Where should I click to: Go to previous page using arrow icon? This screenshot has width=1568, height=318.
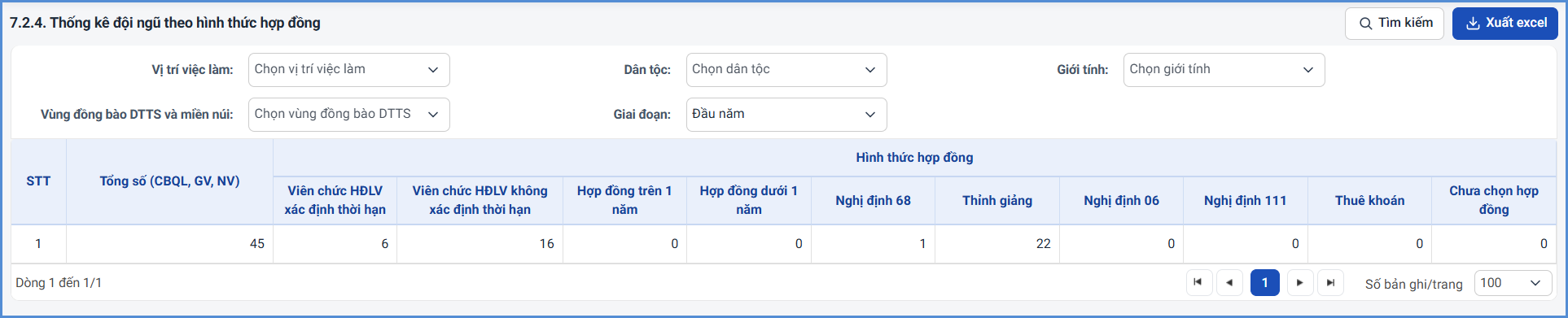pyautogui.click(x=1229, y=283)
